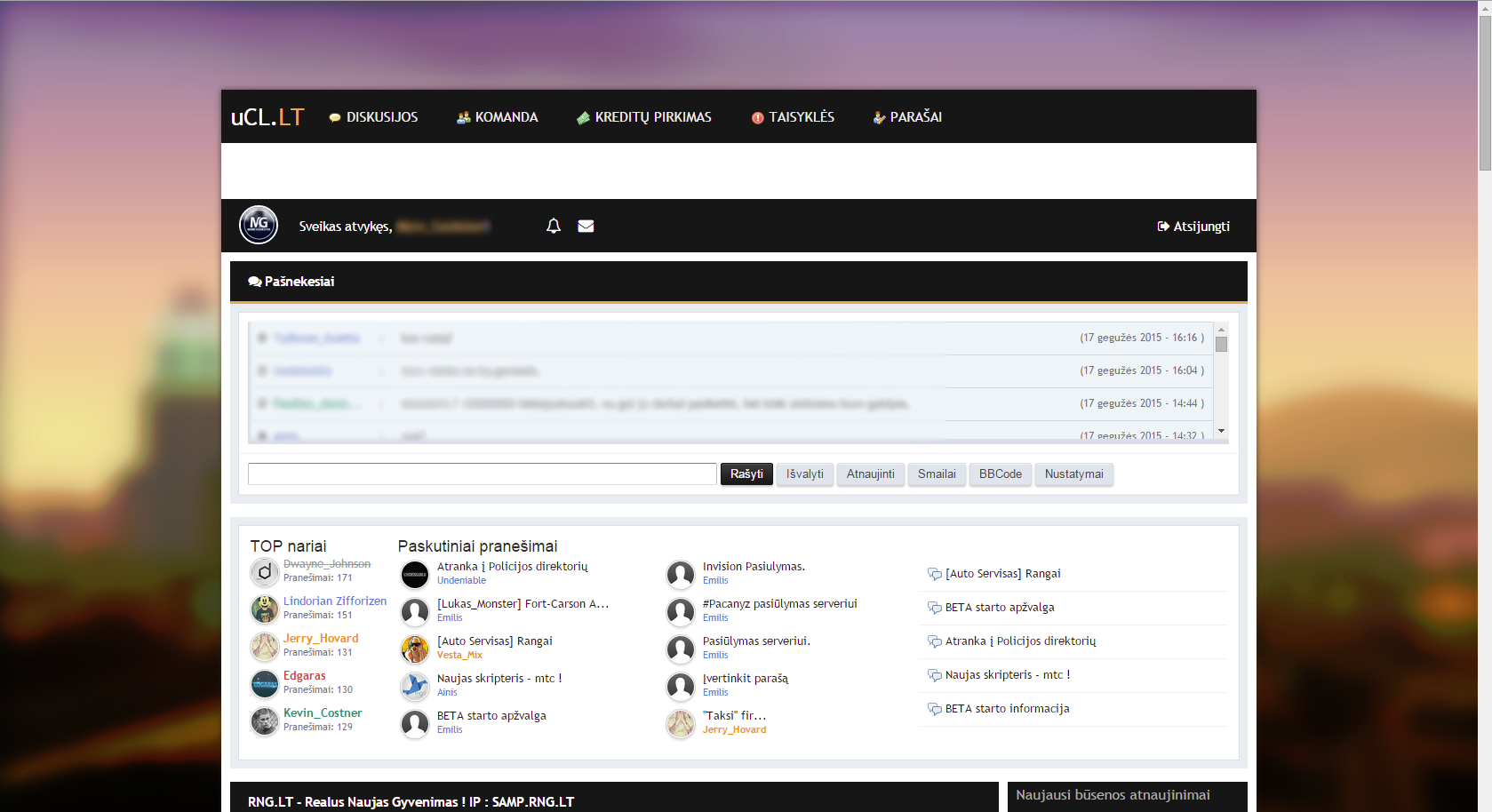Open the notifications bell icon
Image resolution: width=1492 pixels, height=812 pixels.
coord(554,226)
